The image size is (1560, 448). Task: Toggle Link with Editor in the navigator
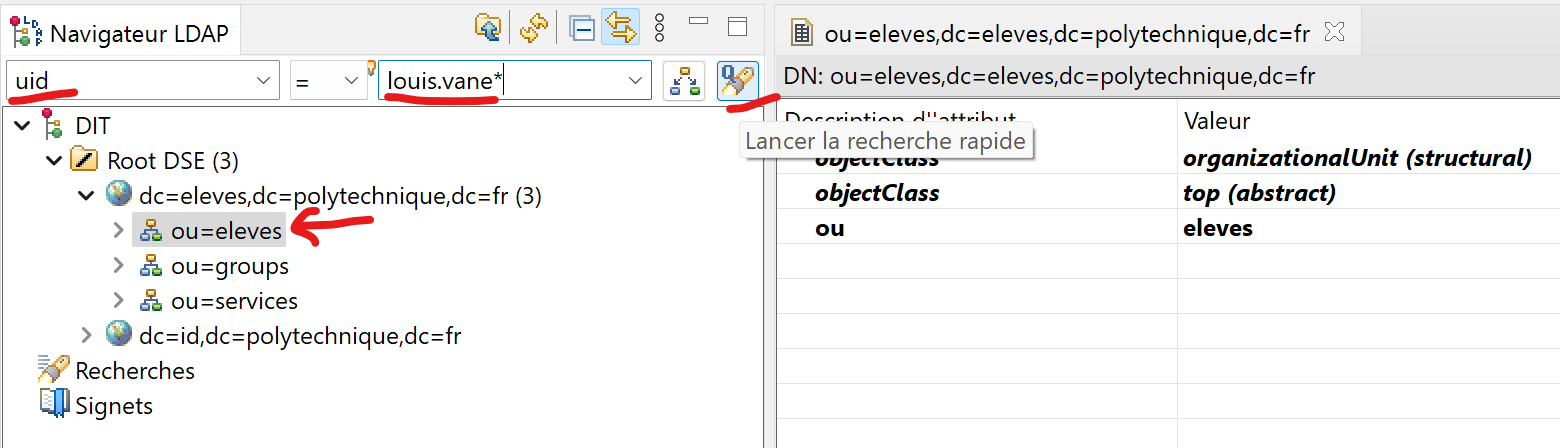pos(621,28)
